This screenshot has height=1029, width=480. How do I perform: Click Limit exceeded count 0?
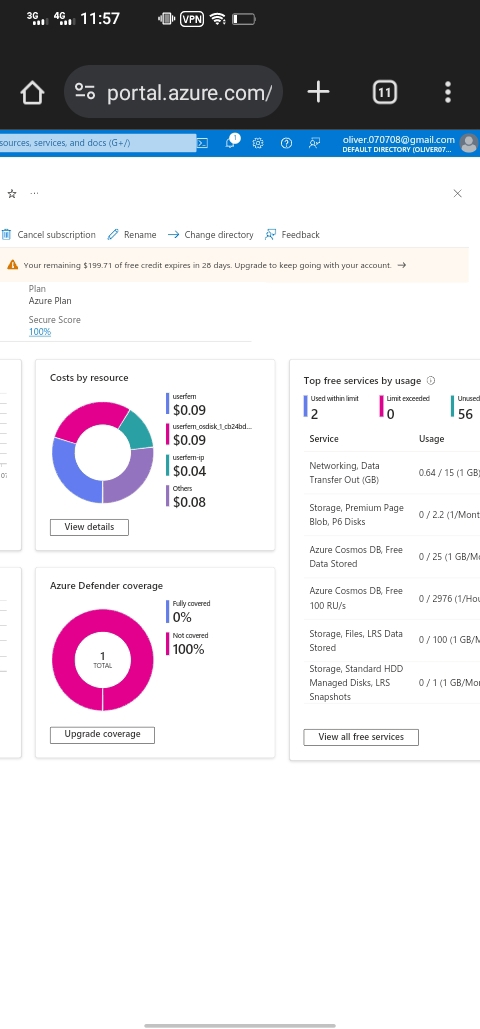(x=406, y=407)
